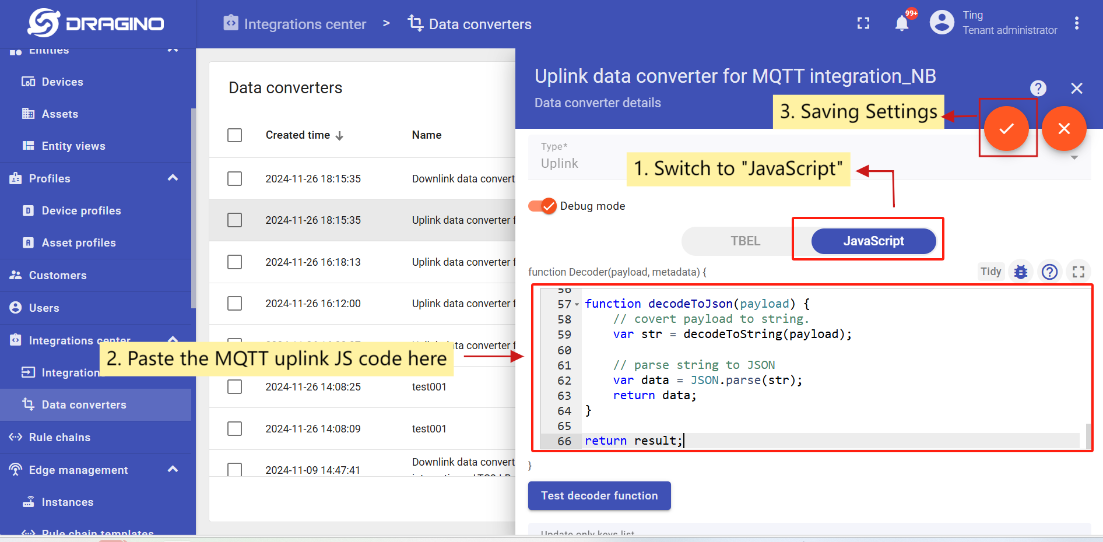Toggle Debug mode switch
Viewport: 1103px width, 542px height.
pyautogui.click(x=542, y=206)
